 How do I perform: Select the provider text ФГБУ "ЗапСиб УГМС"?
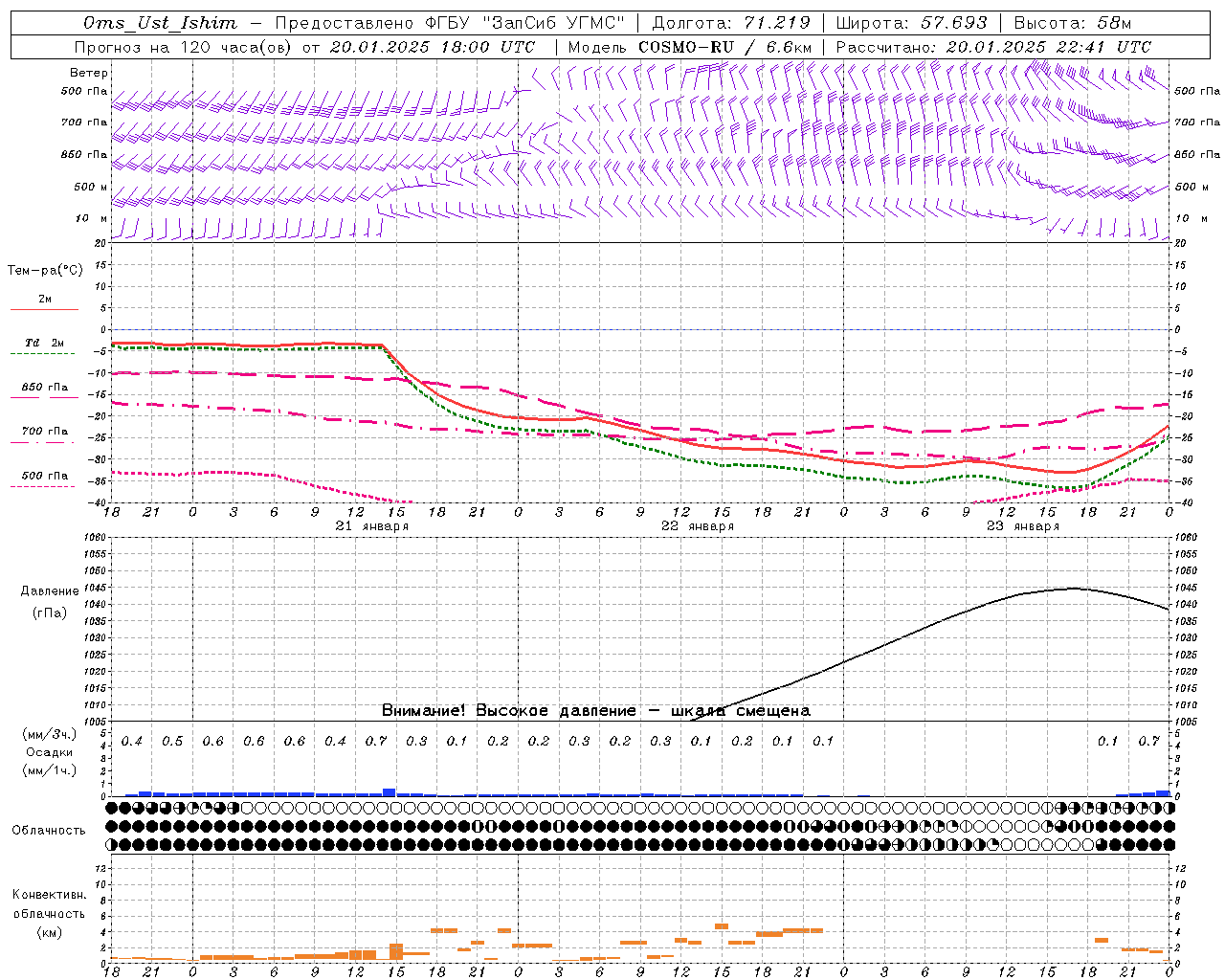523,23
